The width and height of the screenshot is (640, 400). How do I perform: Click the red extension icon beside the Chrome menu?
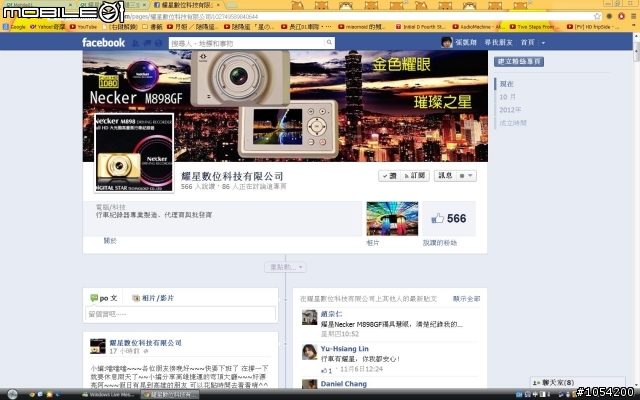[621, 16]
